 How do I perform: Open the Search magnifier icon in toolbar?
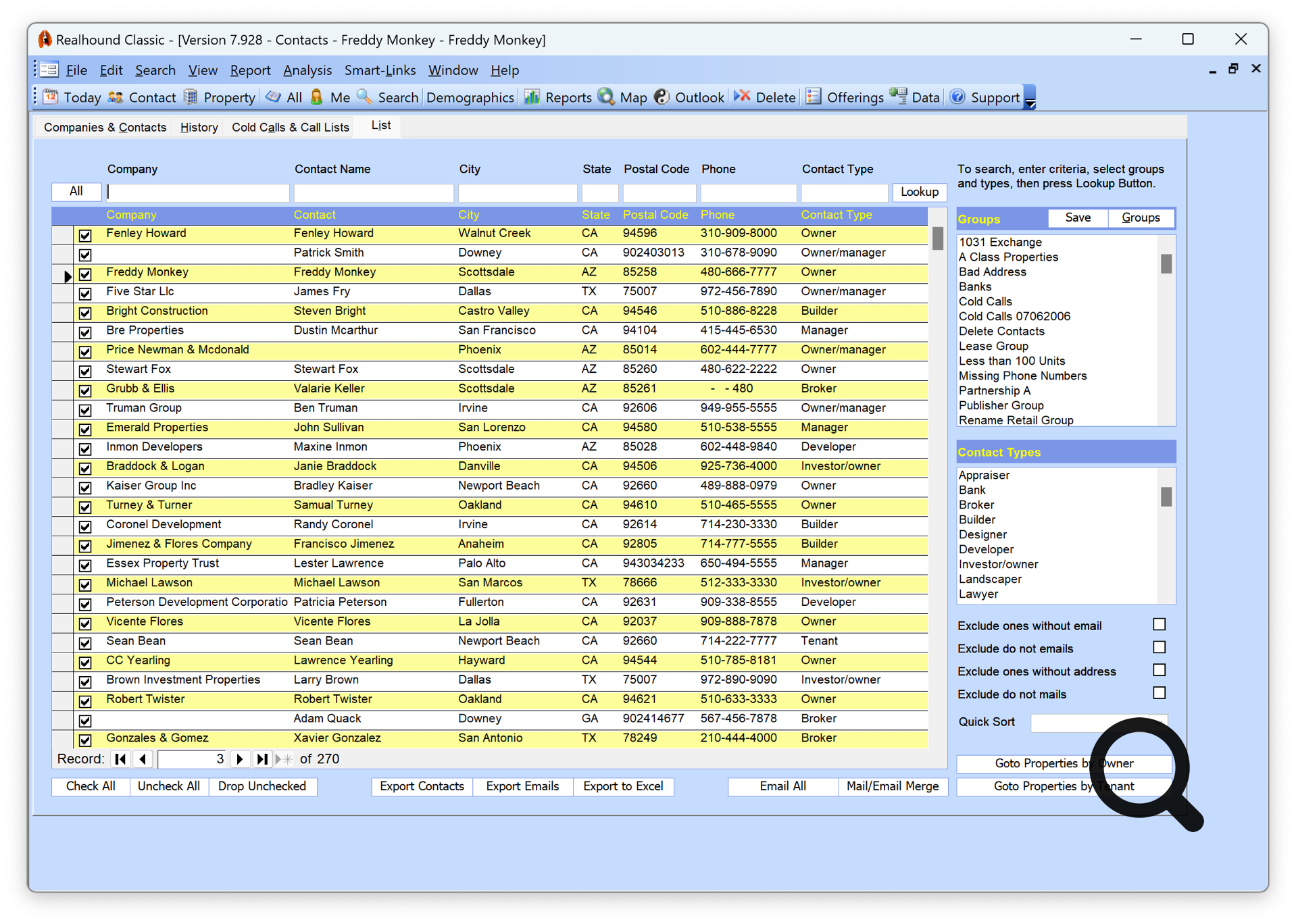pos(365,97)
